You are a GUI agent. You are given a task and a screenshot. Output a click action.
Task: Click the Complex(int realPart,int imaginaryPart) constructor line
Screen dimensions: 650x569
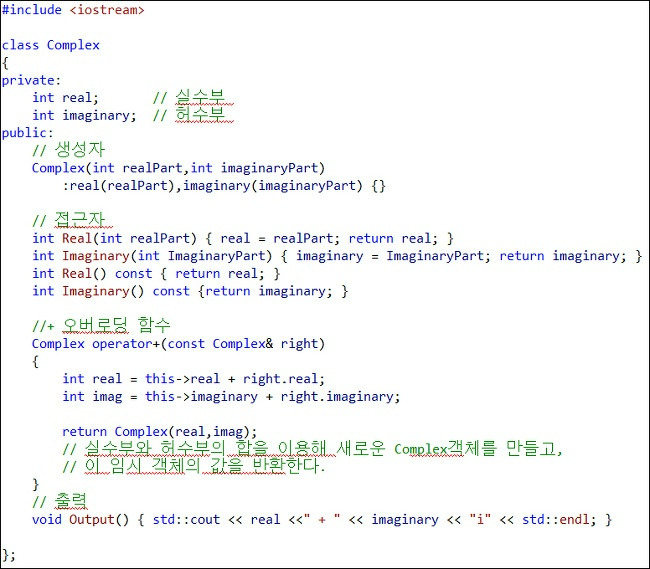click(x=178, y=168)
